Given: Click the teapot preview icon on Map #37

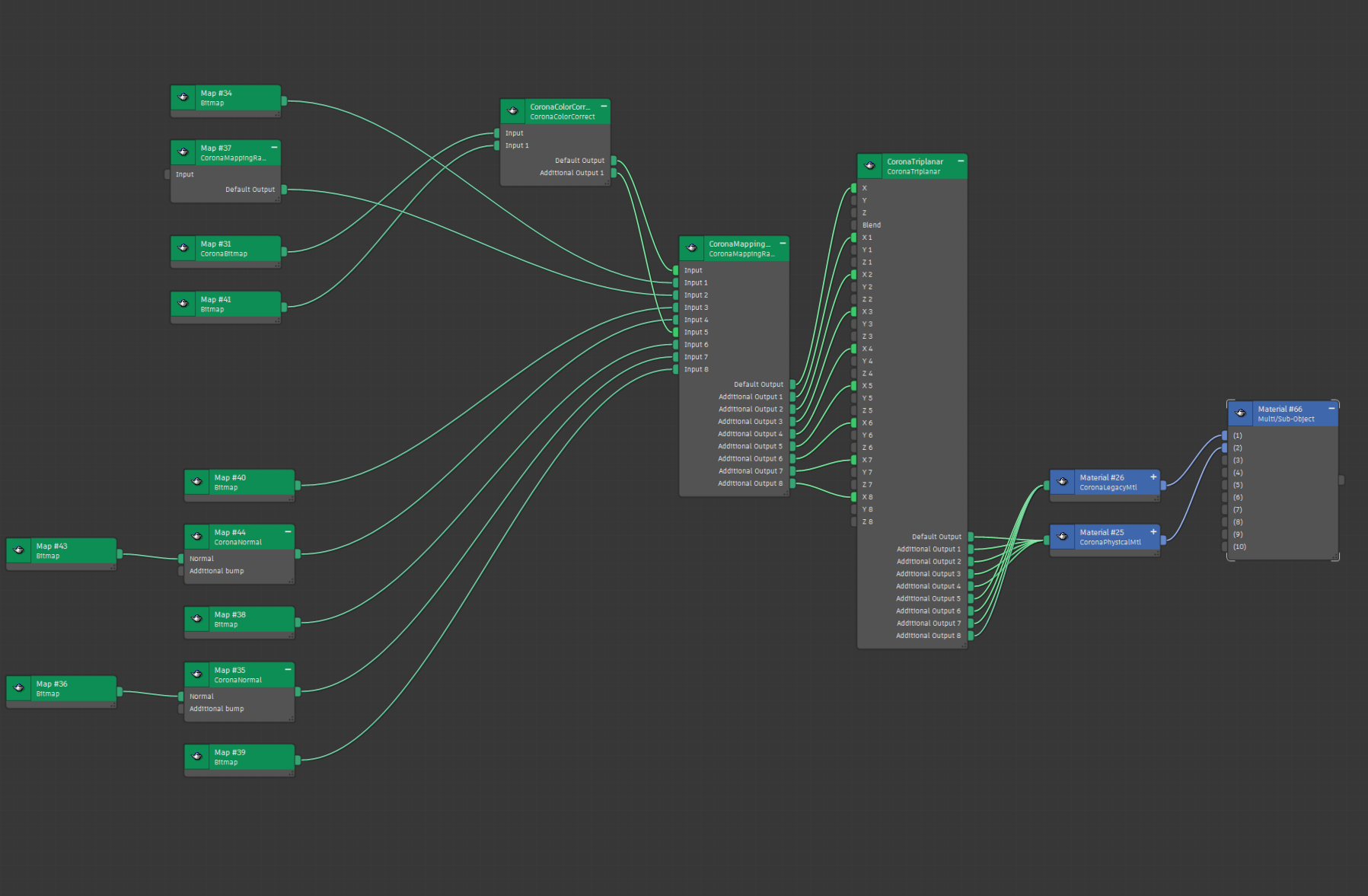Looking at the screenshot, I should coord(183,152).
